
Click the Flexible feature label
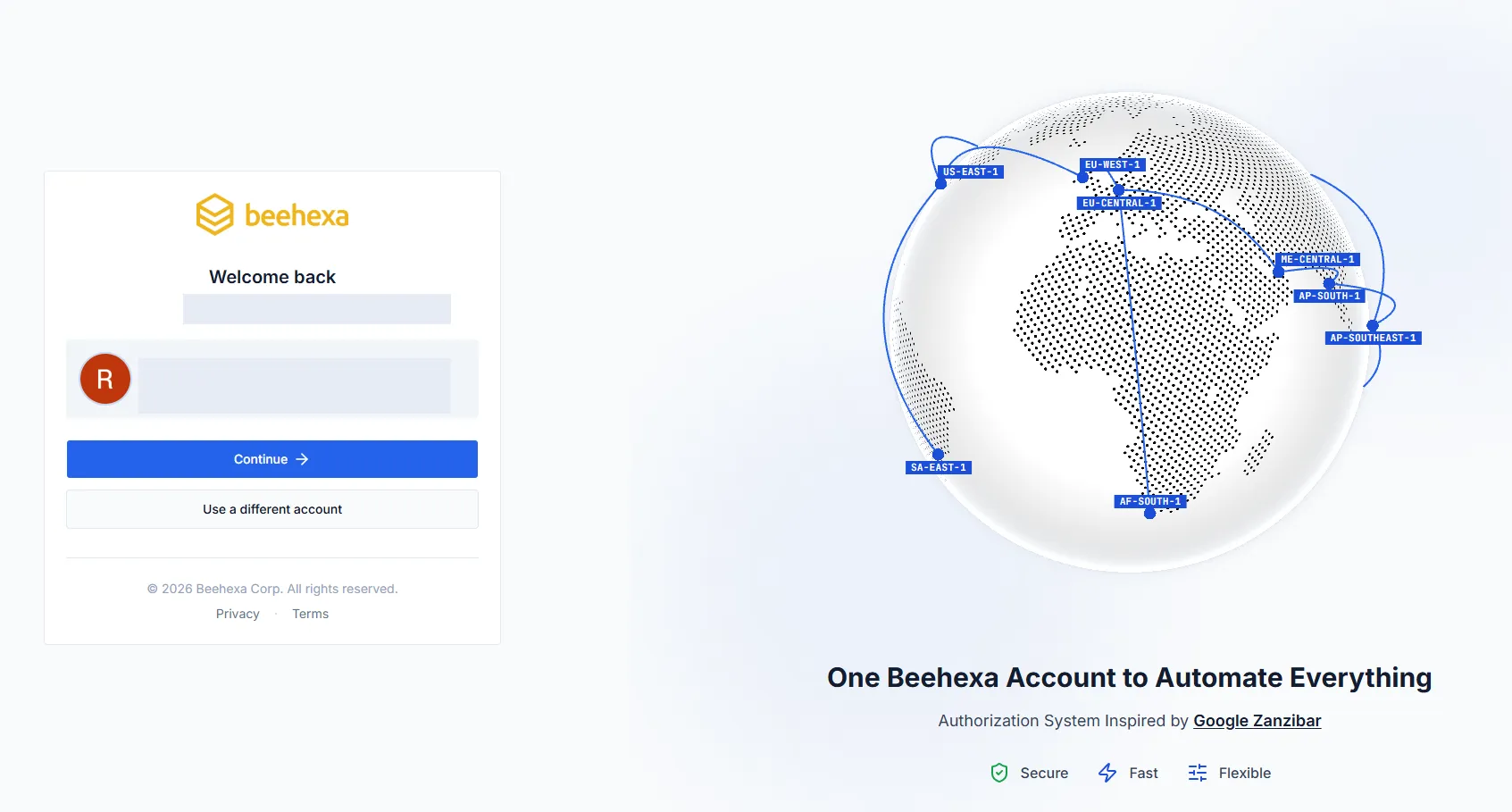[1244, 773]
